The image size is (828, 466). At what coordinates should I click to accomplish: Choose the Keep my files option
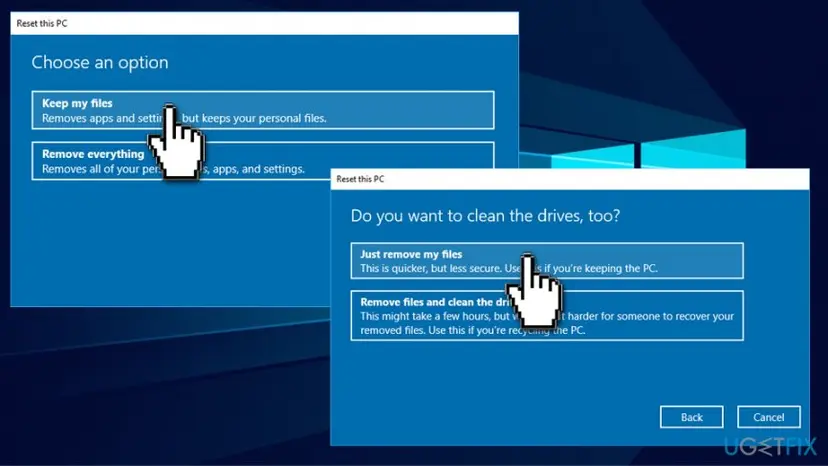[x=263, y=110]
